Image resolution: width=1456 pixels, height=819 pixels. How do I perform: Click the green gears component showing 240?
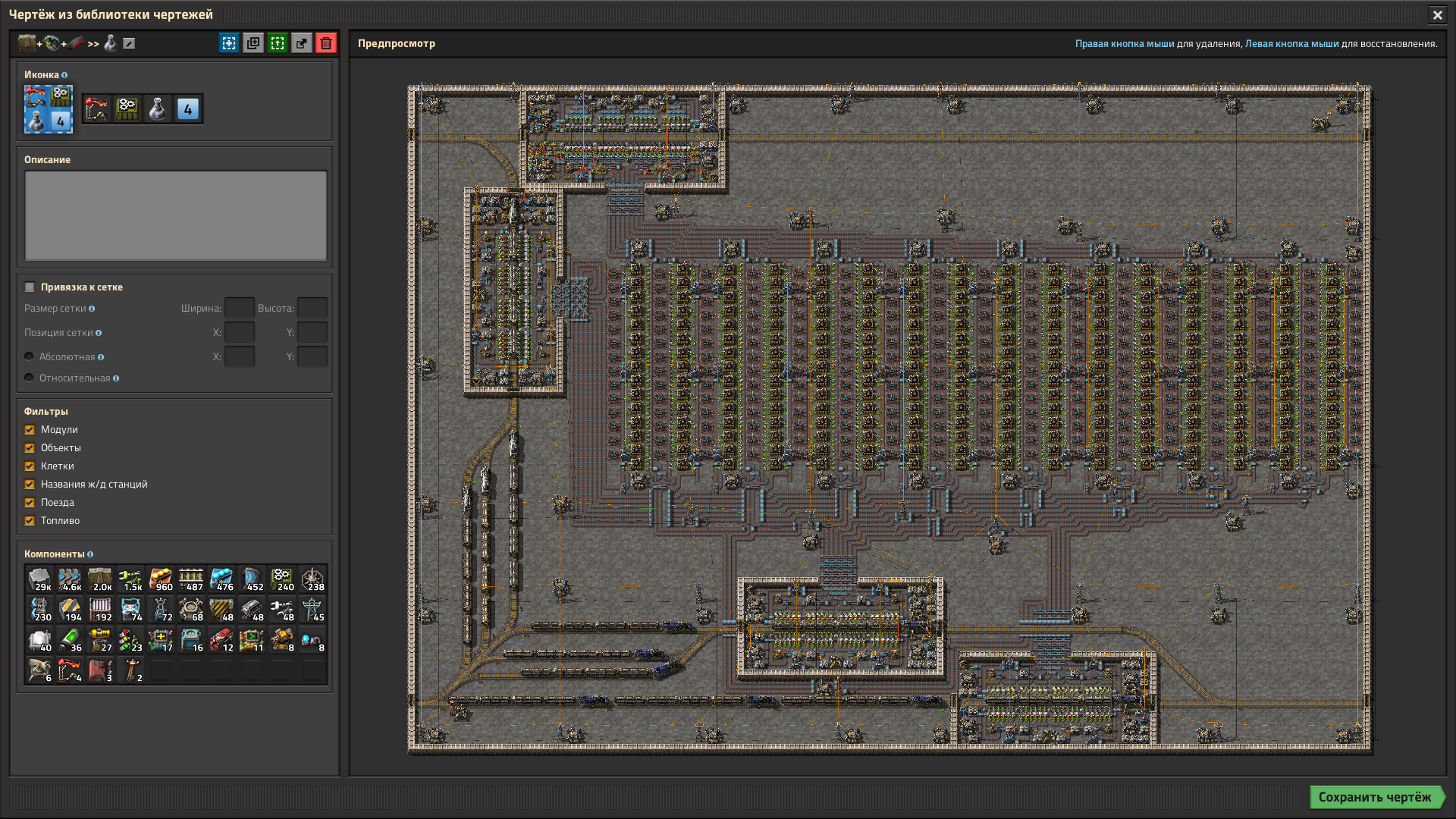[x=282, y=579]
